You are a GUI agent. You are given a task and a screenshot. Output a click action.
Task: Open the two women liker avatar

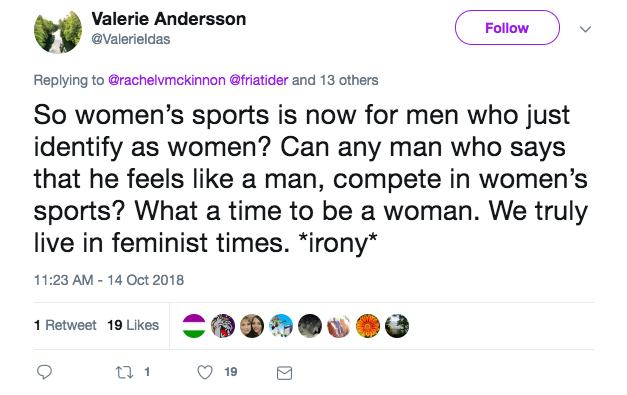click(252, 326)
